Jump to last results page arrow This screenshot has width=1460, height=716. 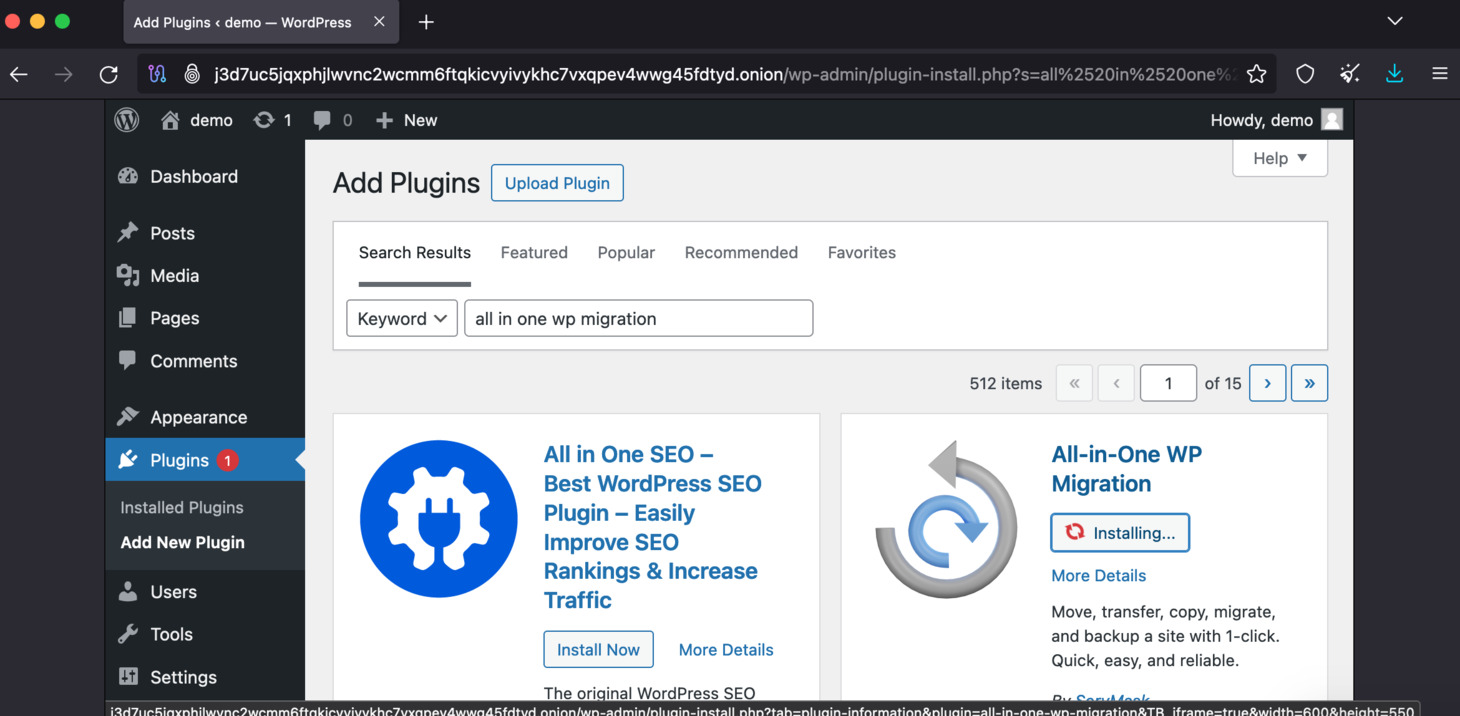(1309, 383)
